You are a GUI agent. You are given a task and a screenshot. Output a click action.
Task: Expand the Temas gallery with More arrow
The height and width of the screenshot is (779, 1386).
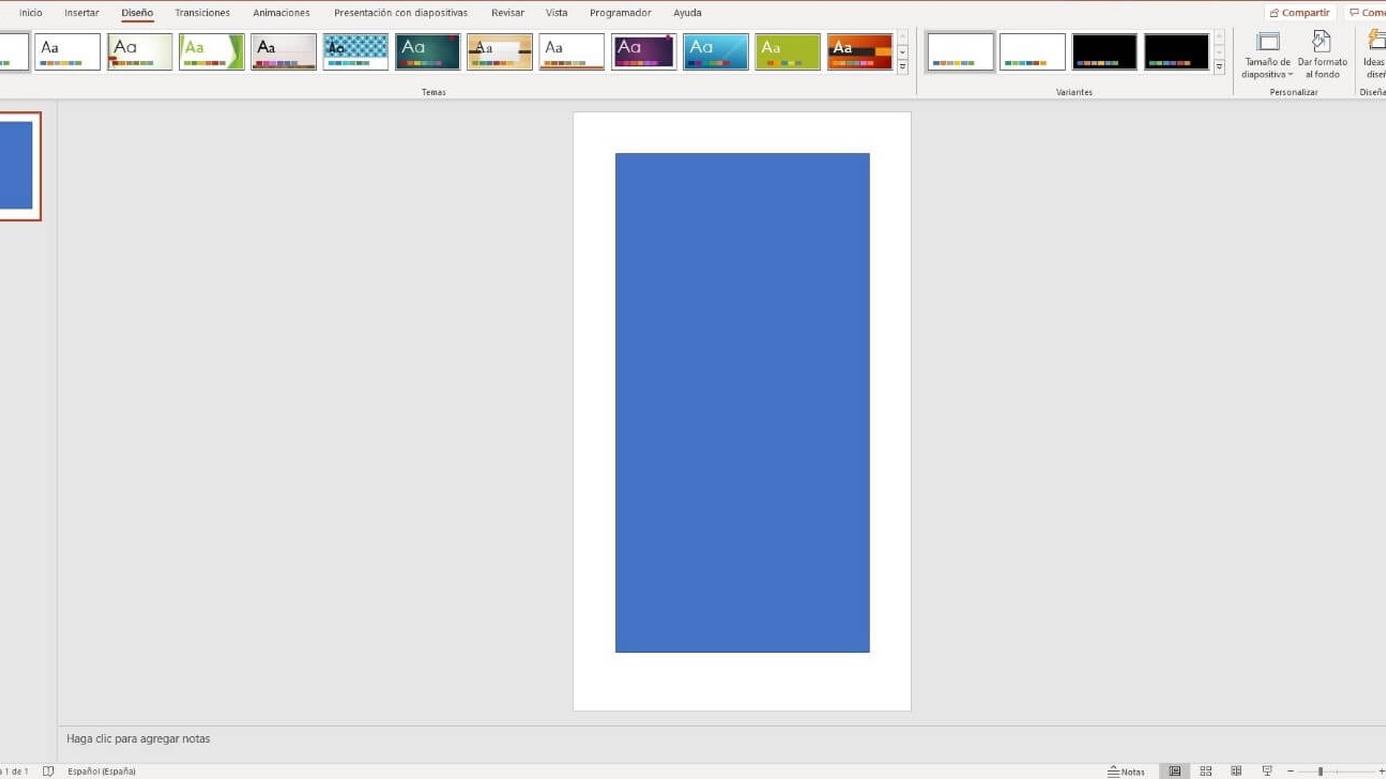902,68
